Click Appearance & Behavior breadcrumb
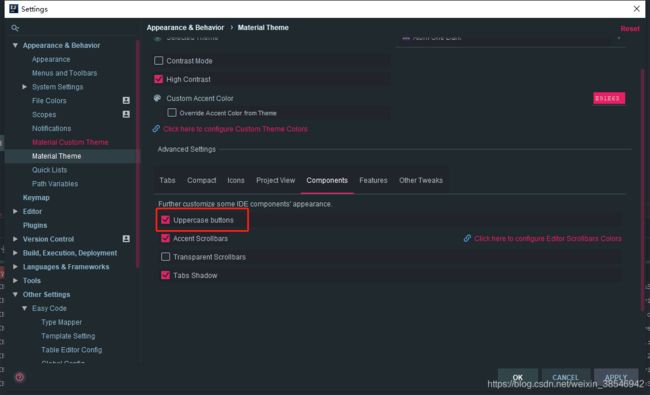 [185, 27]
